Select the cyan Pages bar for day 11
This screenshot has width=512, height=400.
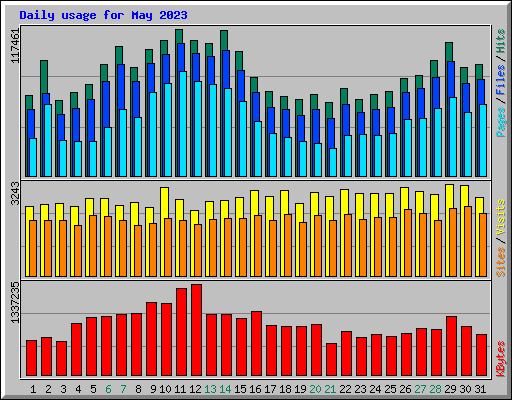tap(183, 124)
